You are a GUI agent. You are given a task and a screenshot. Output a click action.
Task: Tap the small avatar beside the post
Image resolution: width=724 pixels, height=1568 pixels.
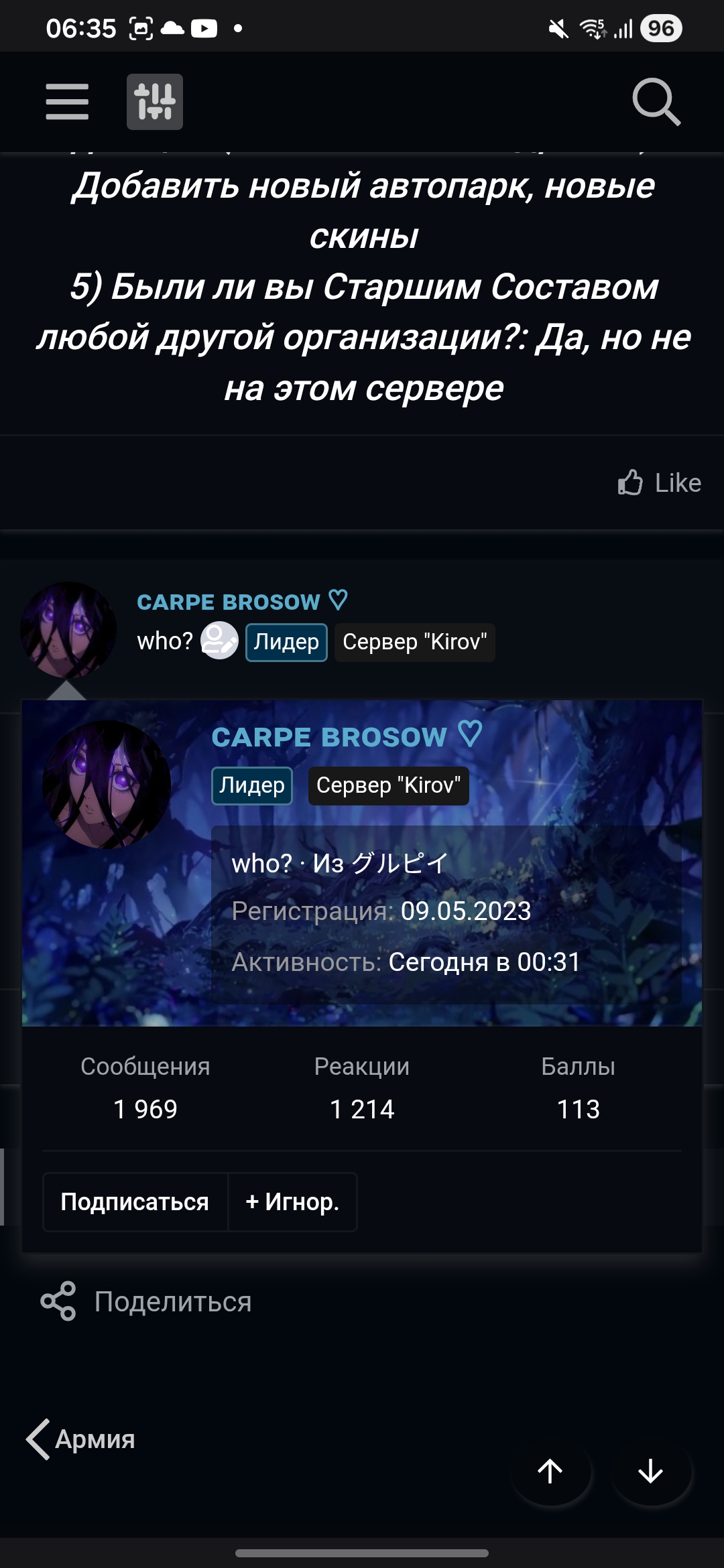pos(68,630)
